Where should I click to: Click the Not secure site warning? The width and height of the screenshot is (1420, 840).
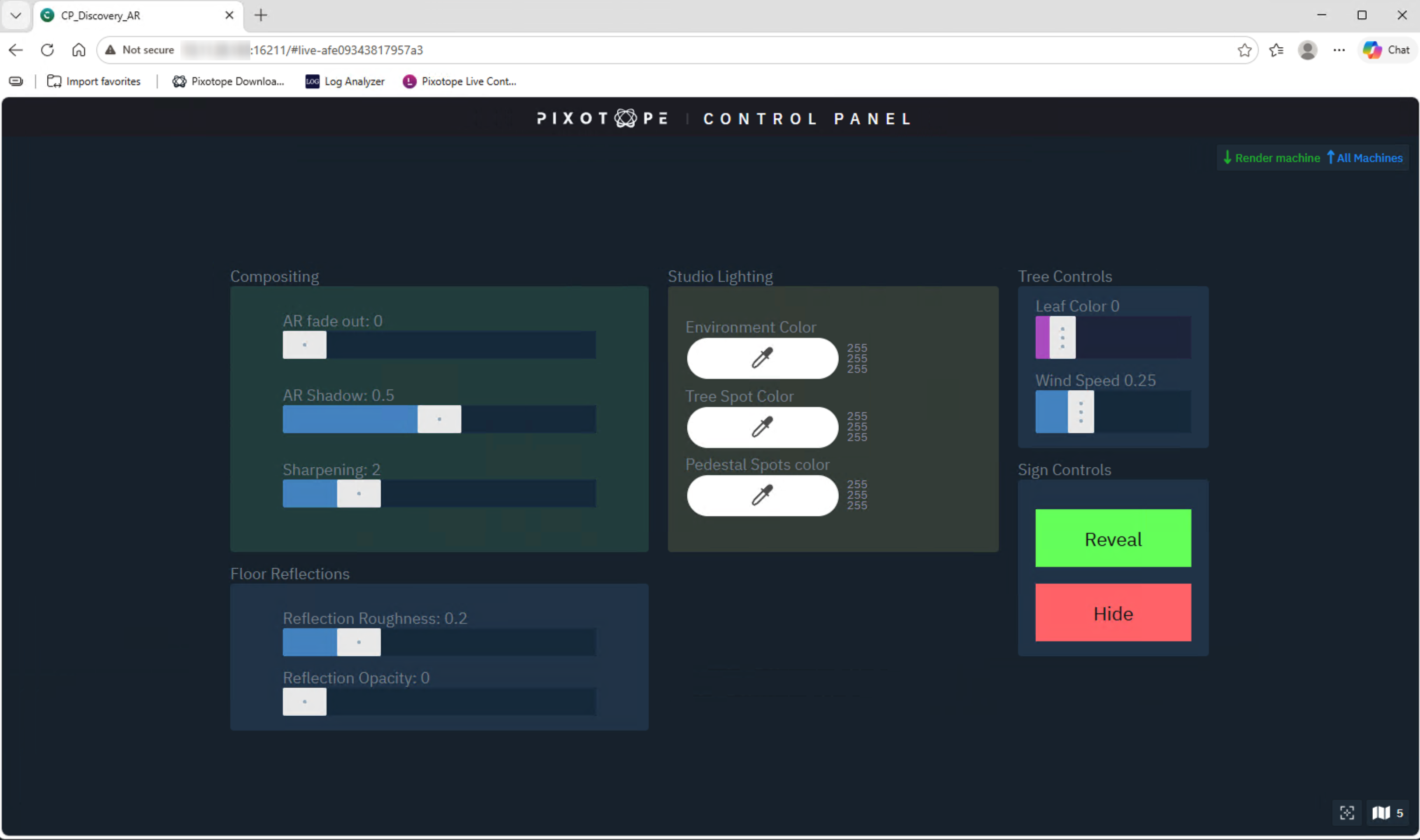pyautogui.click(x=140, y=50)
